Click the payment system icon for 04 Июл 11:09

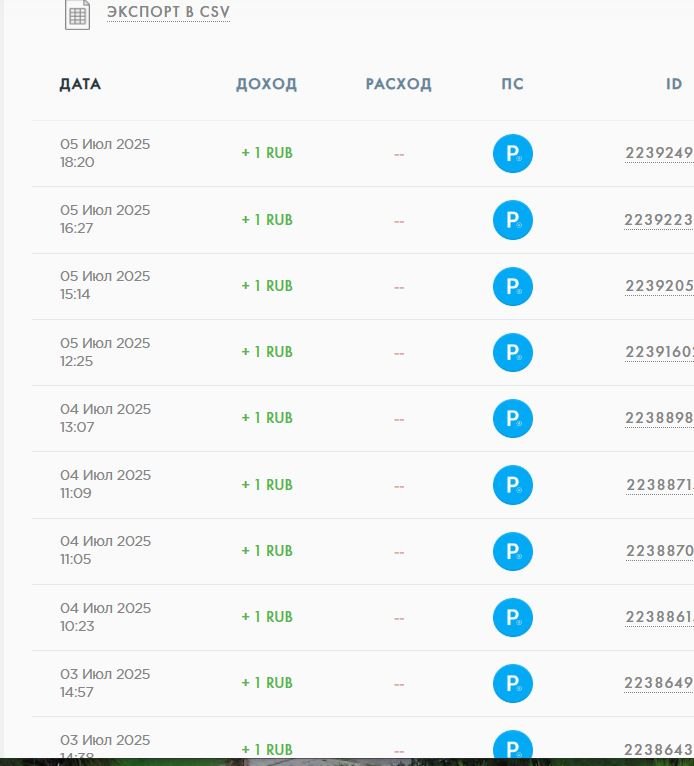click(x=513, y=485)
